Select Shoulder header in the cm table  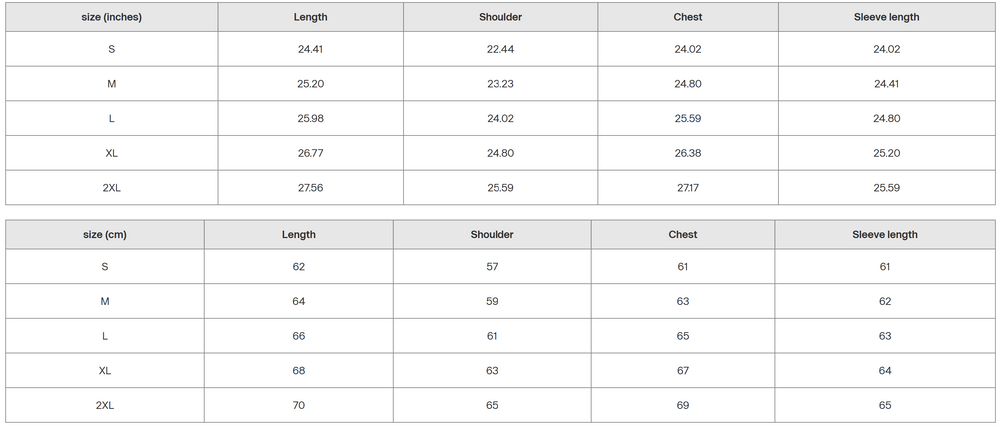pyautogui.click(x=492, y=235)
